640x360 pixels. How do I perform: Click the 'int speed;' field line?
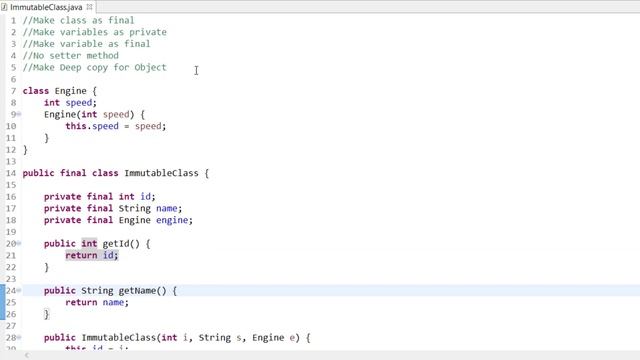click(x=70, y=103)
